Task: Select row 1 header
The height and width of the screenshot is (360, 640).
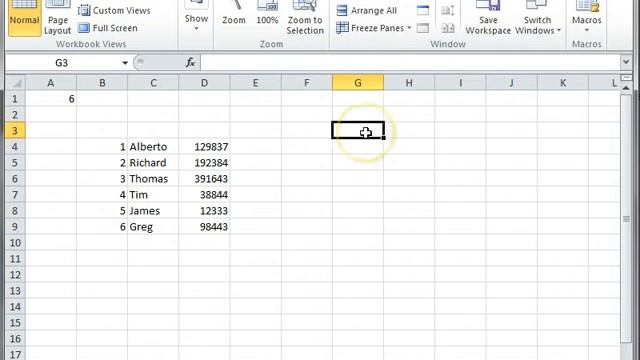Action: 15,99
